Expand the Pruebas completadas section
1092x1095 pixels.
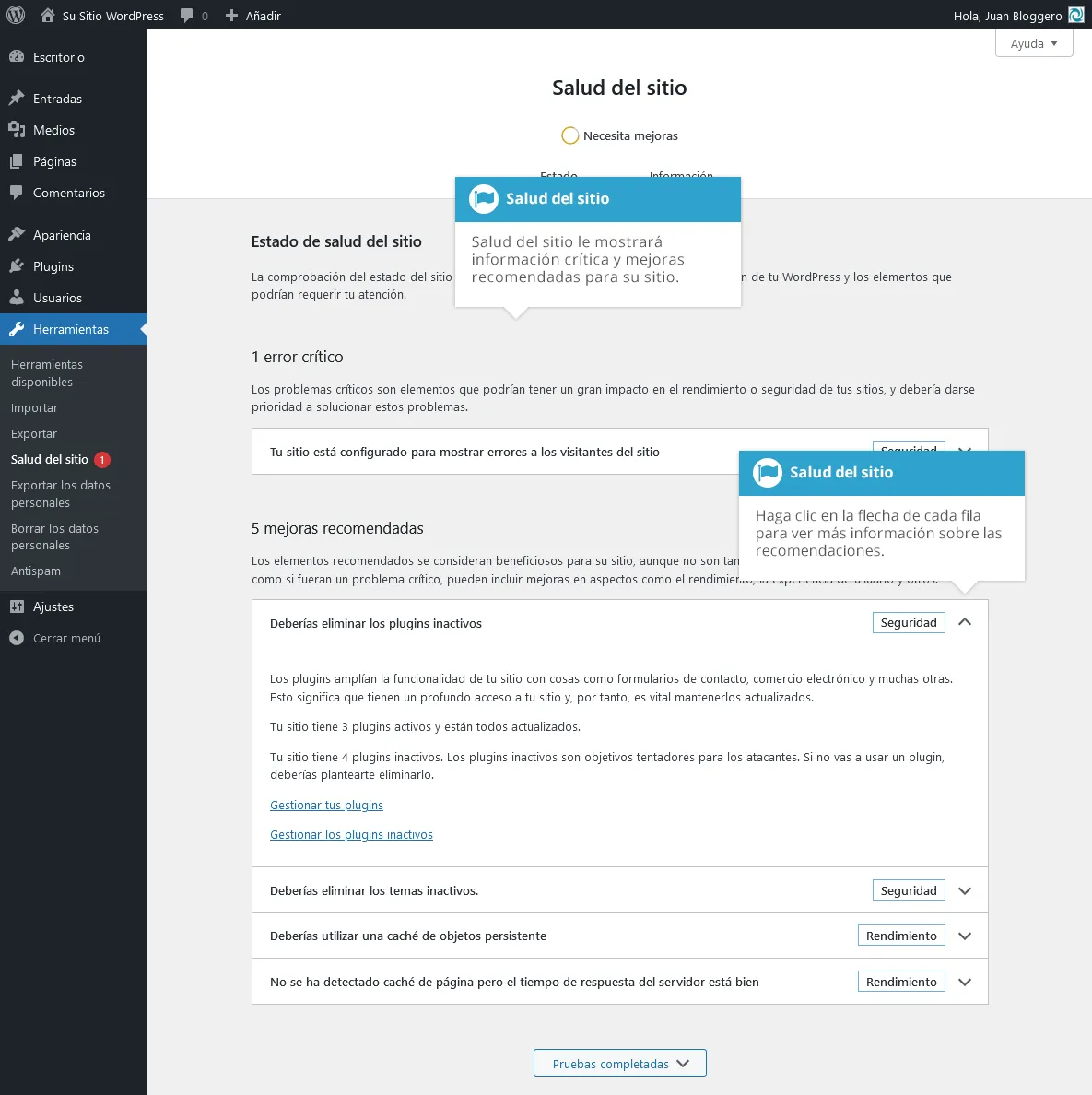[x=620, y=1063]
